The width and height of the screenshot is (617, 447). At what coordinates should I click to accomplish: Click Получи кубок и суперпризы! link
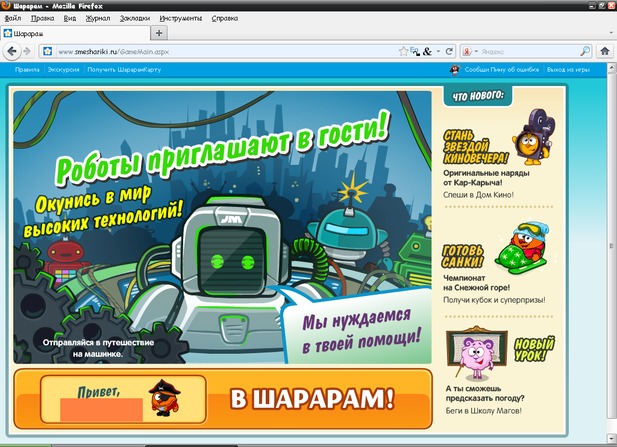coord(494,300)
